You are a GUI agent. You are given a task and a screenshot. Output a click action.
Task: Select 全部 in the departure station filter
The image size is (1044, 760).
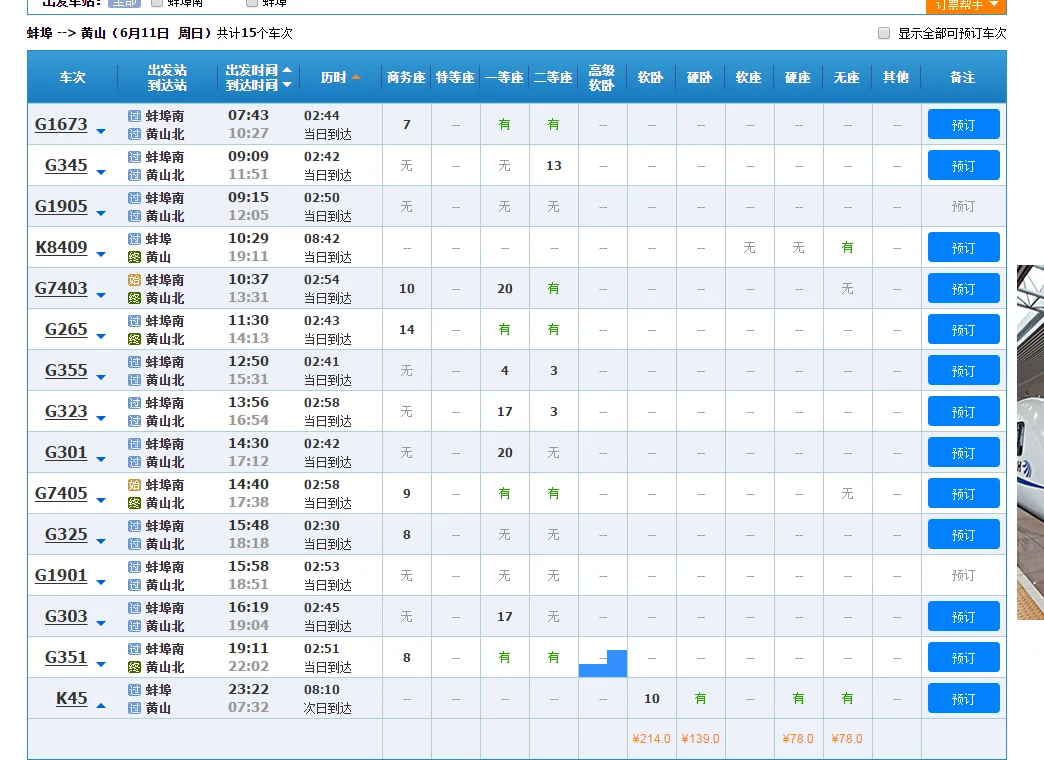(126, 3)
